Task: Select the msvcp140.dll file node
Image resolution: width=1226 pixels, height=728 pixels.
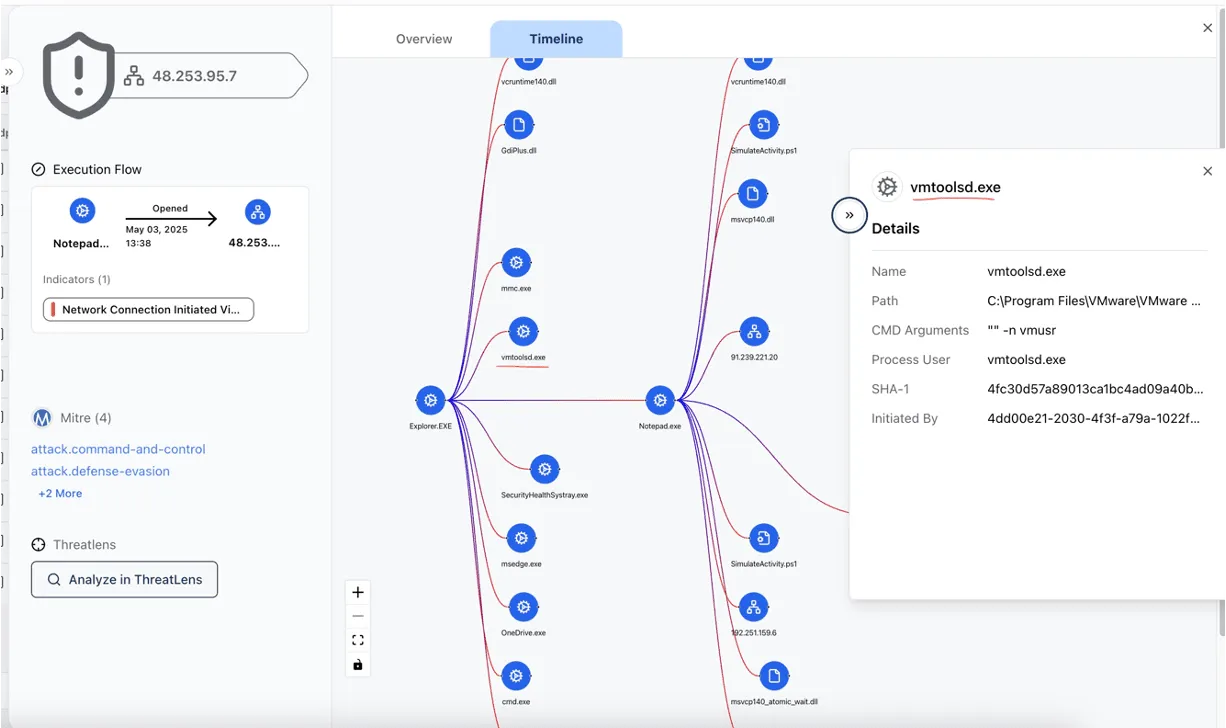Action: point(752,194)
